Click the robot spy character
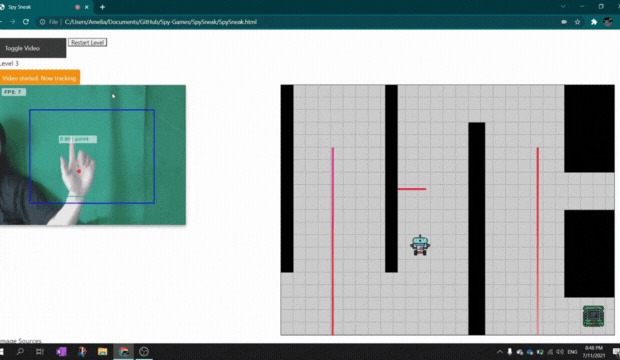This screenshot has width=620, height=360. pos(420,245)
